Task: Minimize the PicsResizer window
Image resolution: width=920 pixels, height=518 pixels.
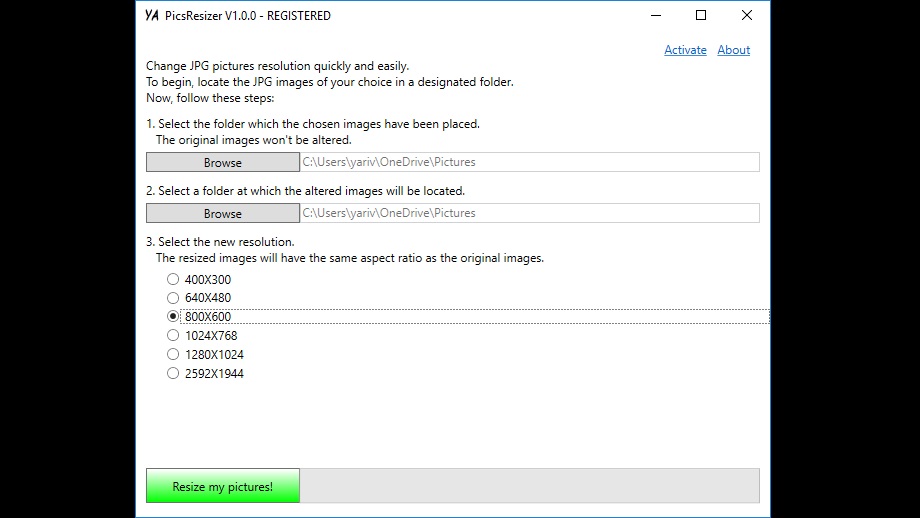Action: 656,15
